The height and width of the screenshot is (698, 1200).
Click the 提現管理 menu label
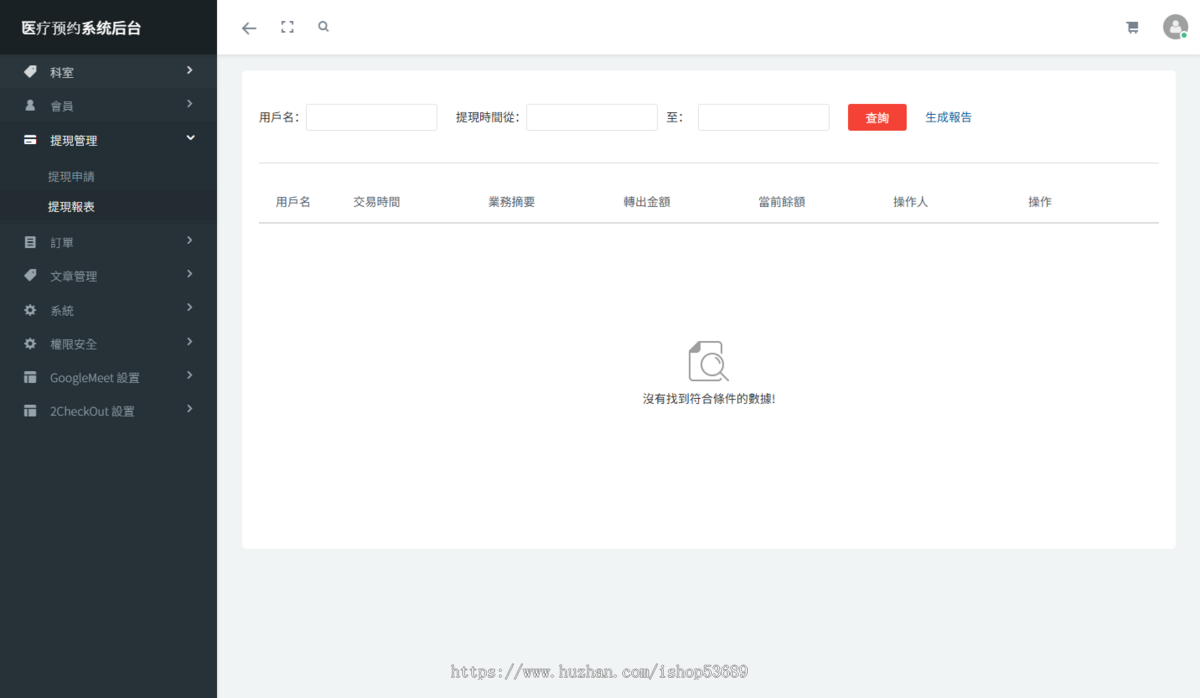pyautogui.click(x=74, y=141)
